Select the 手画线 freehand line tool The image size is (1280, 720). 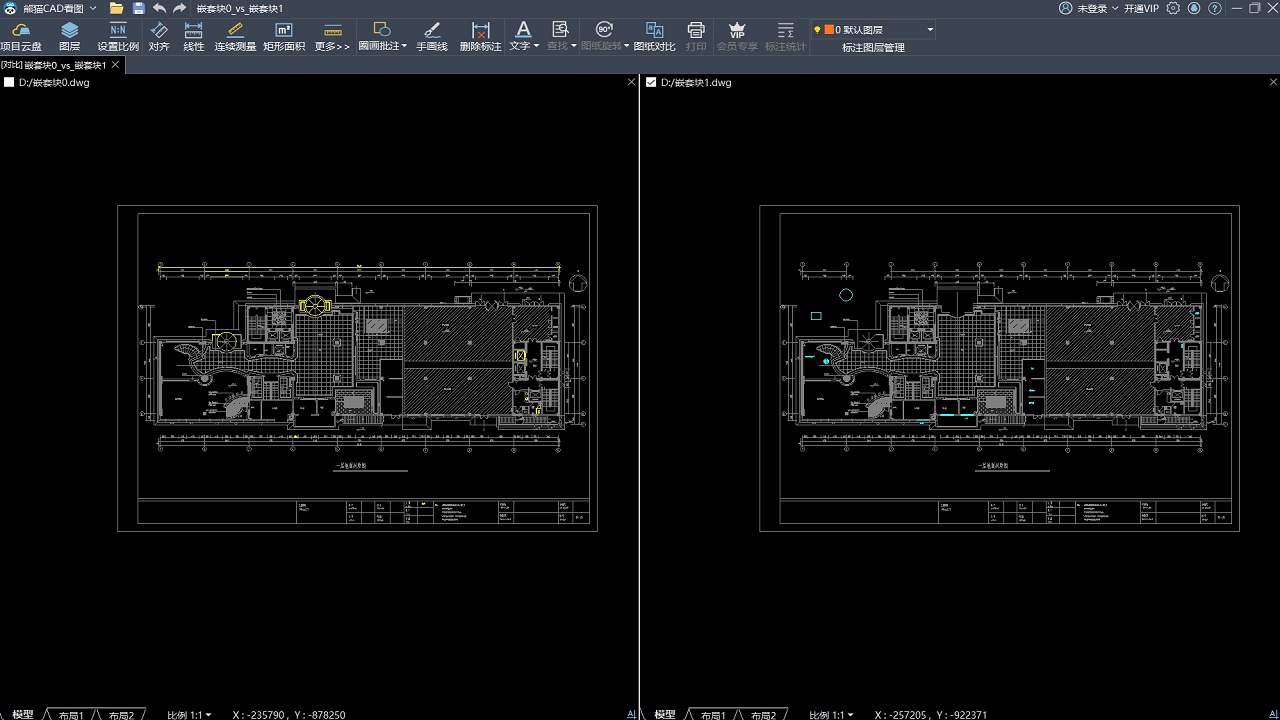[x=432, y=37]
